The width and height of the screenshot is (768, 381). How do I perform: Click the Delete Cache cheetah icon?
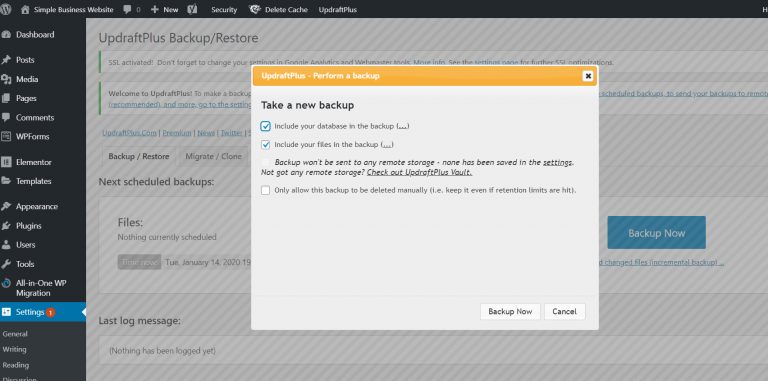(255, 9)
